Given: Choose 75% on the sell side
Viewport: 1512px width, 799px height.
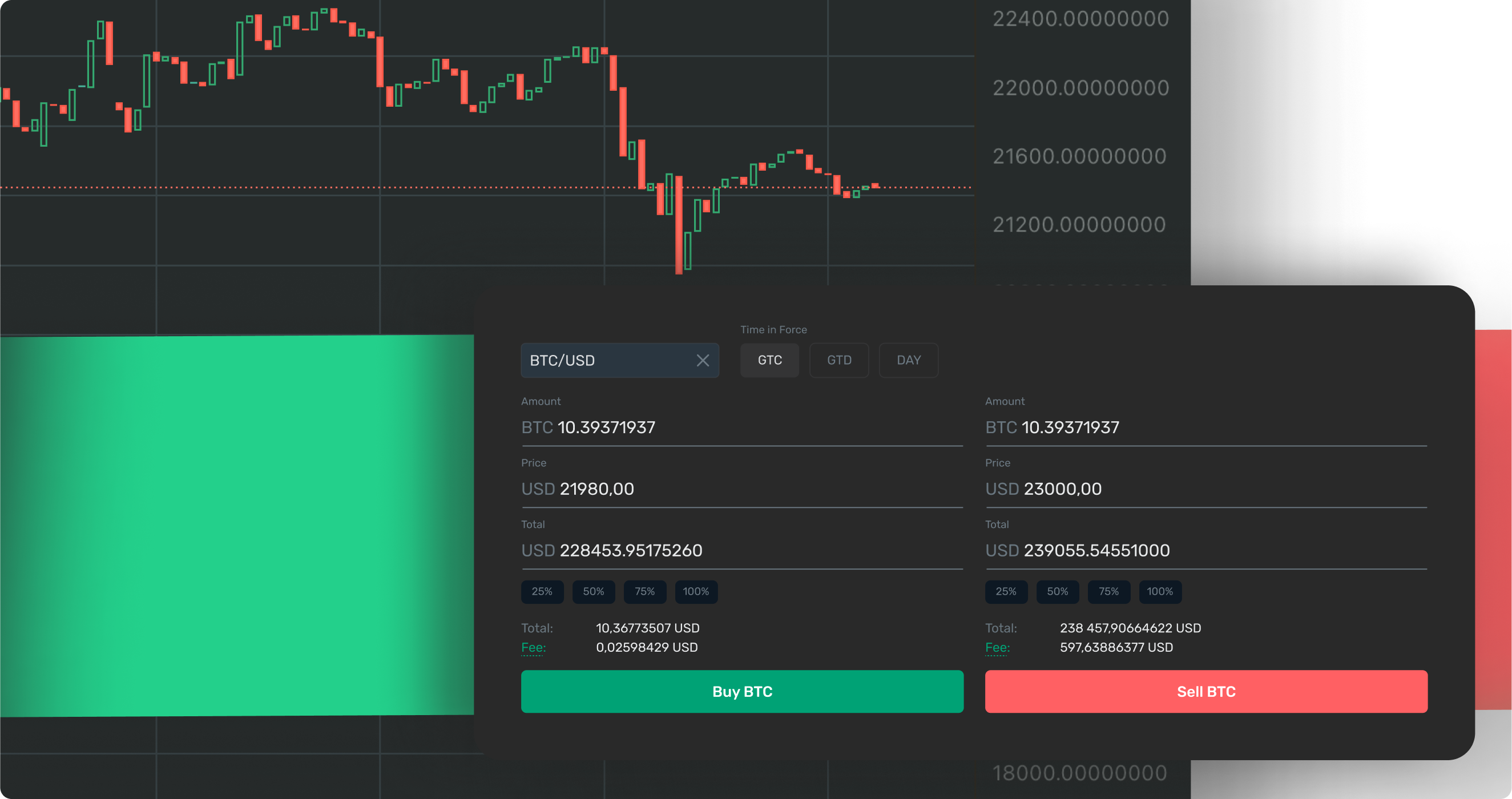Looking at the screenshot, I should tap(1109, 592).
